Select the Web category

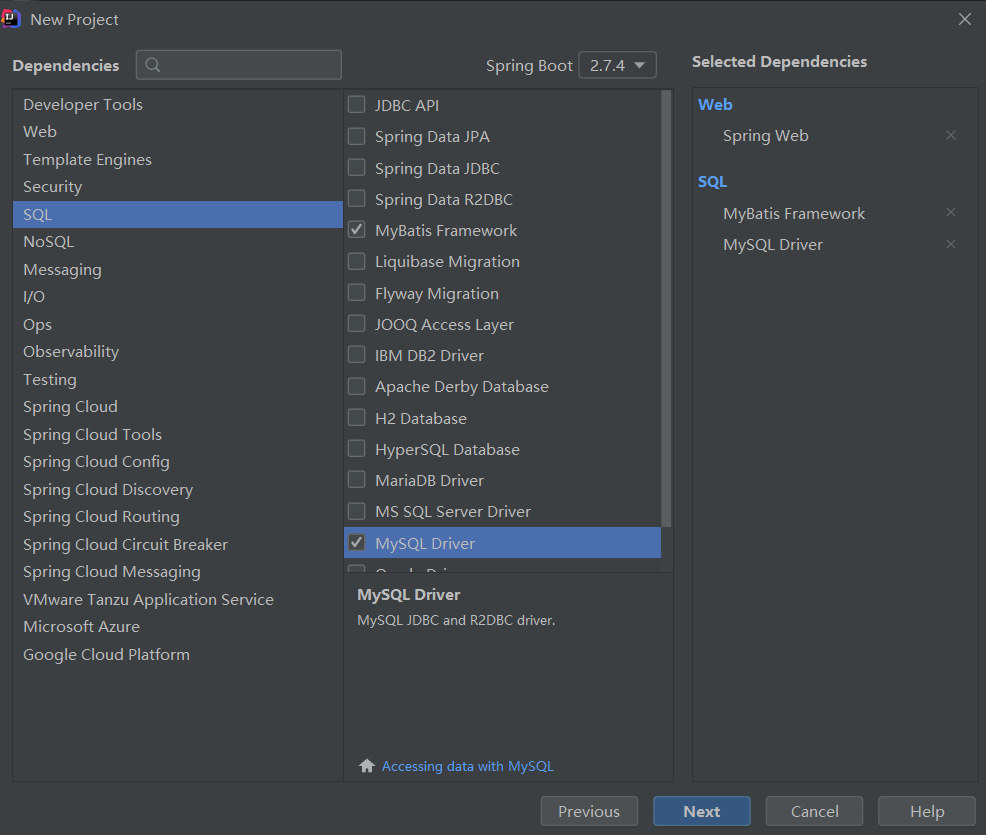(x=177, y=131)
